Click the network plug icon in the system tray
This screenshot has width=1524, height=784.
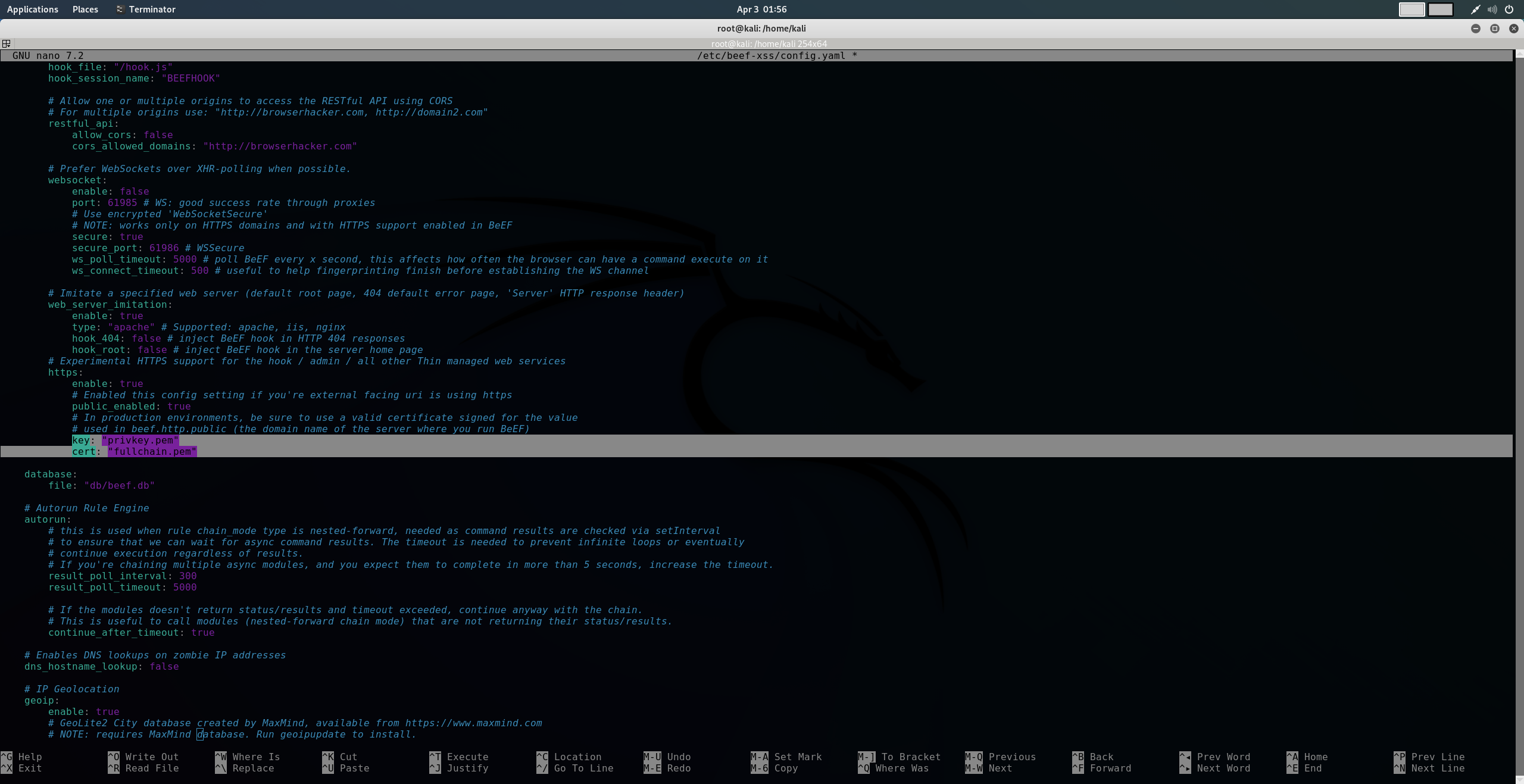[x=1475, y=10]
